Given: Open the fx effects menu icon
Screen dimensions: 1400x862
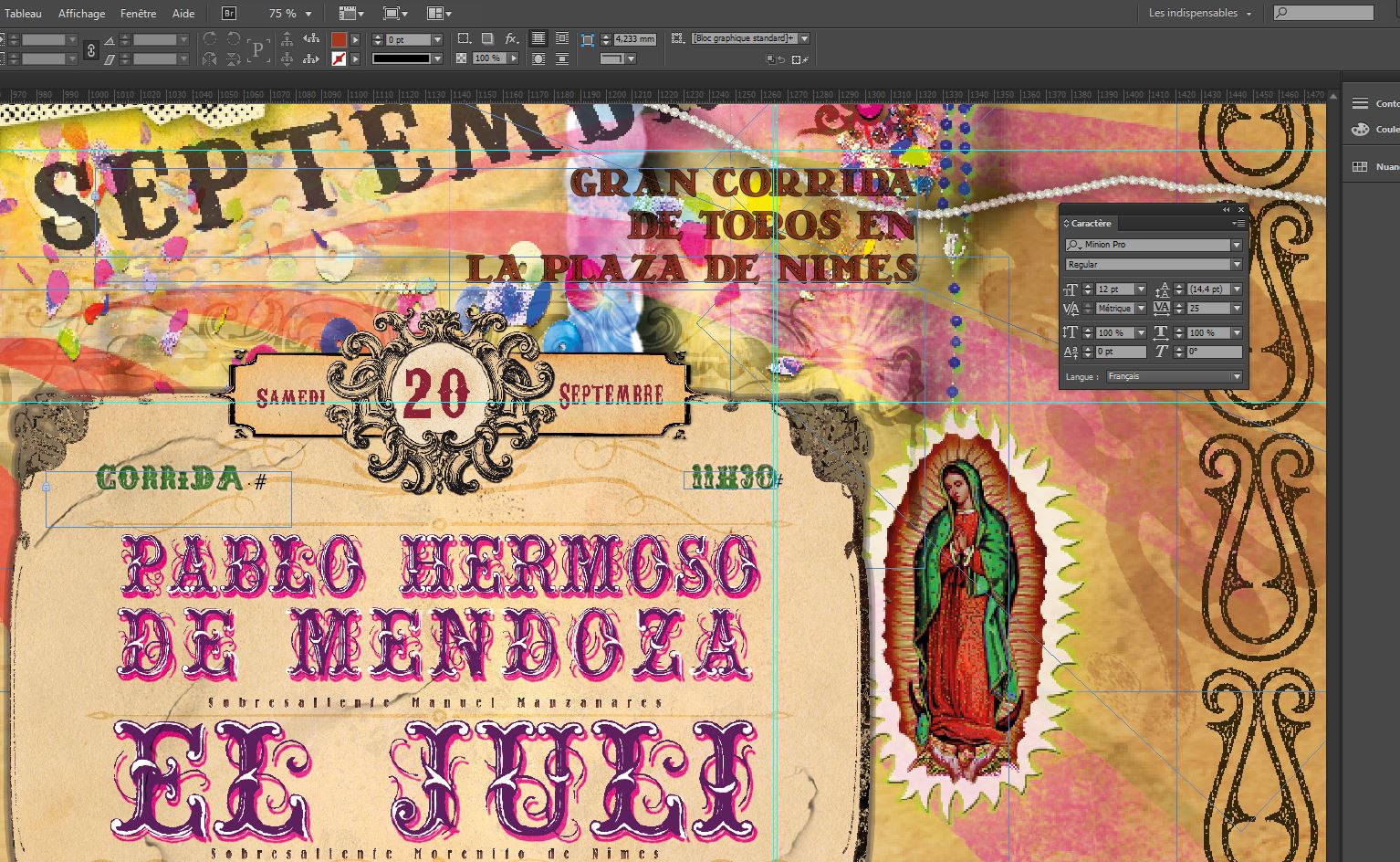Looking at the screenshot, I should pyautogui.click(x=512, y=39).
